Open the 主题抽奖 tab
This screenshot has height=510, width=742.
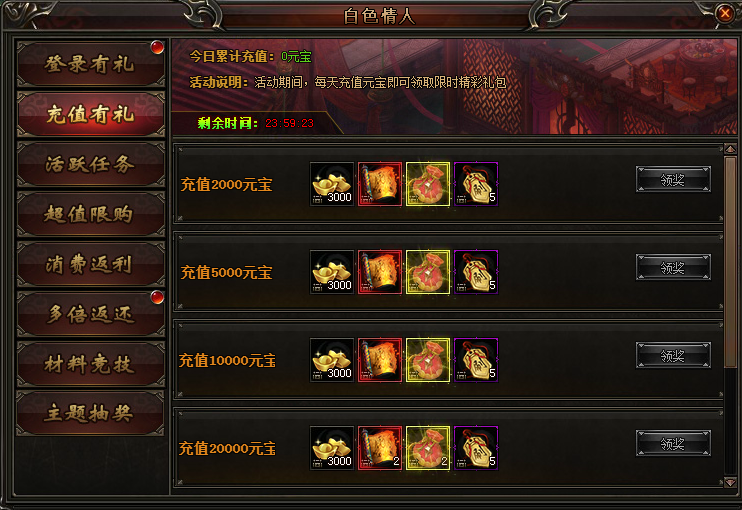pos(91,413)
